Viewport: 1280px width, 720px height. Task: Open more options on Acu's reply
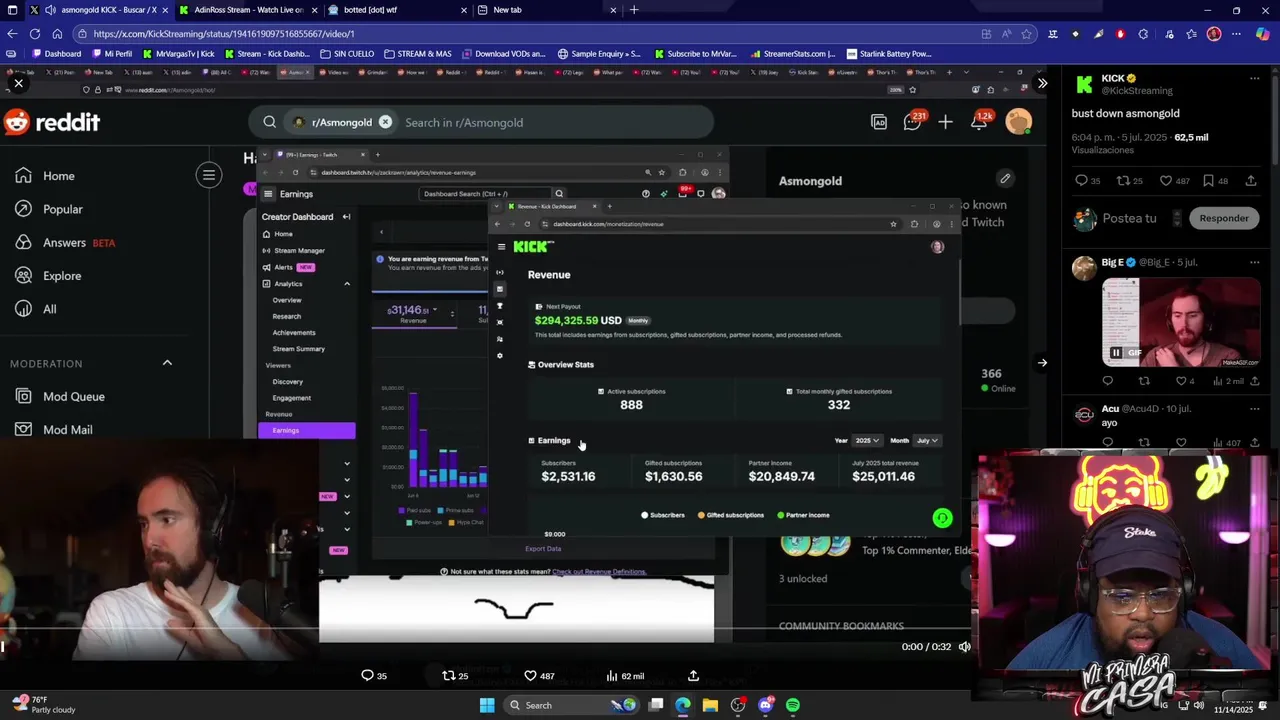coord(1254,408)
